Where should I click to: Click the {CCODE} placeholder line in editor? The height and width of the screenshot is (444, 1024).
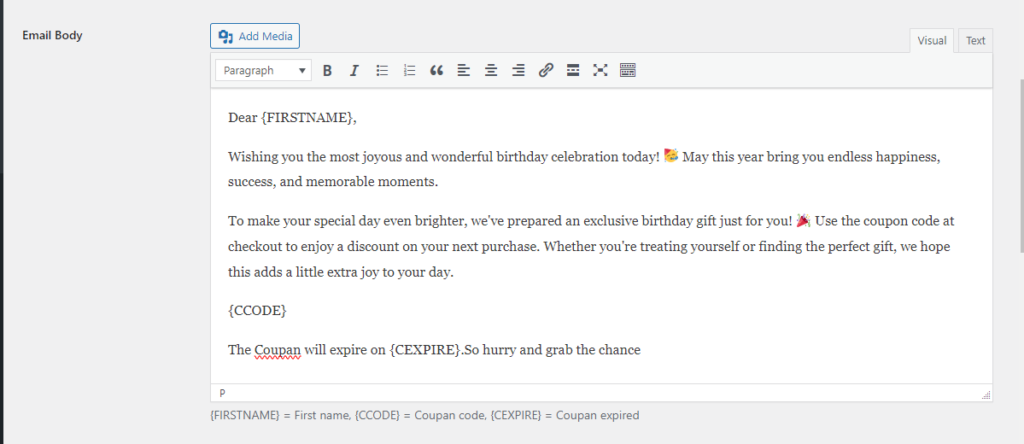[257, 311]
